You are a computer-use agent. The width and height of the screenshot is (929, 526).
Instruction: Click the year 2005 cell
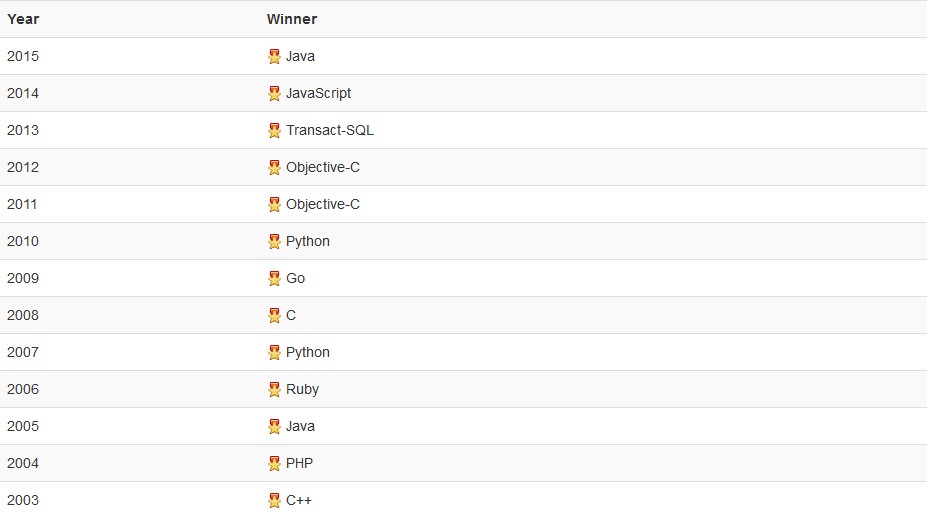click(x=23, y=426)
